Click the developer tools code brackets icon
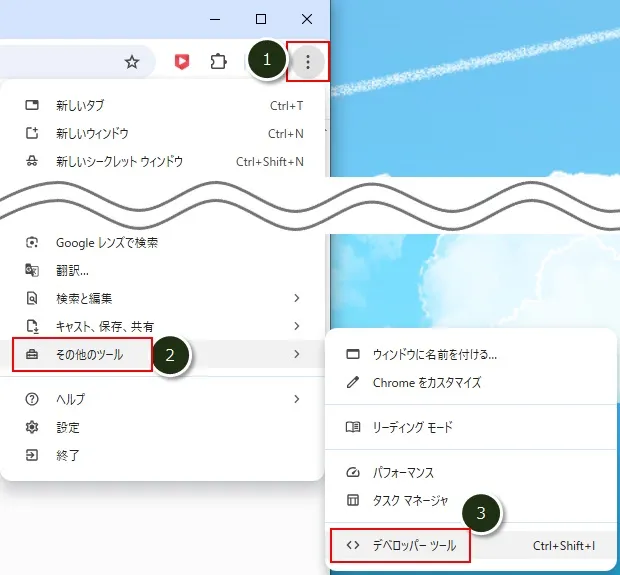The width and height of the screenshot is (620, 575). [352, 545]
